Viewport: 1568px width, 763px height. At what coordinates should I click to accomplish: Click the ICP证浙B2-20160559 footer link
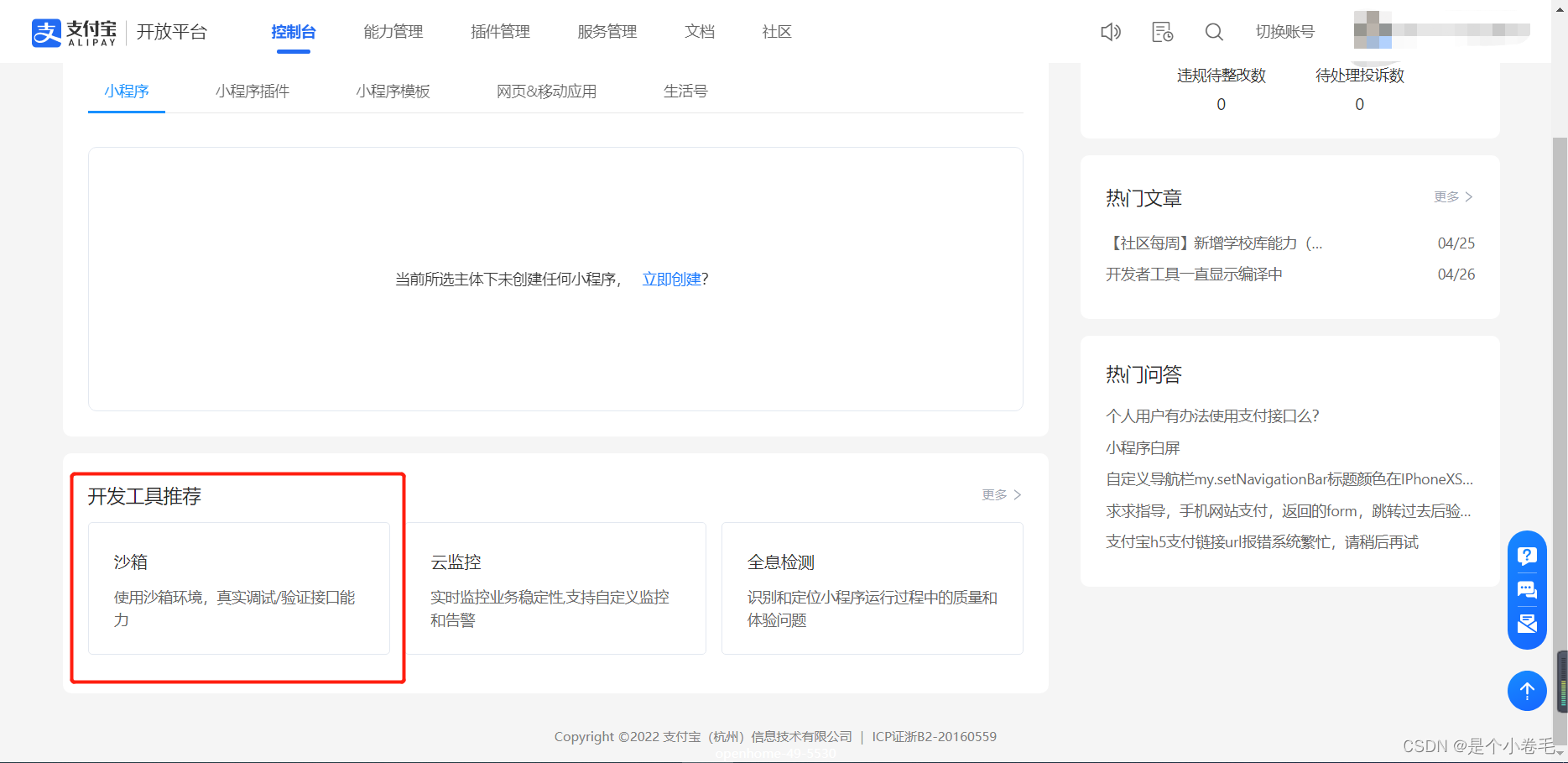click(x=935, y=737)
